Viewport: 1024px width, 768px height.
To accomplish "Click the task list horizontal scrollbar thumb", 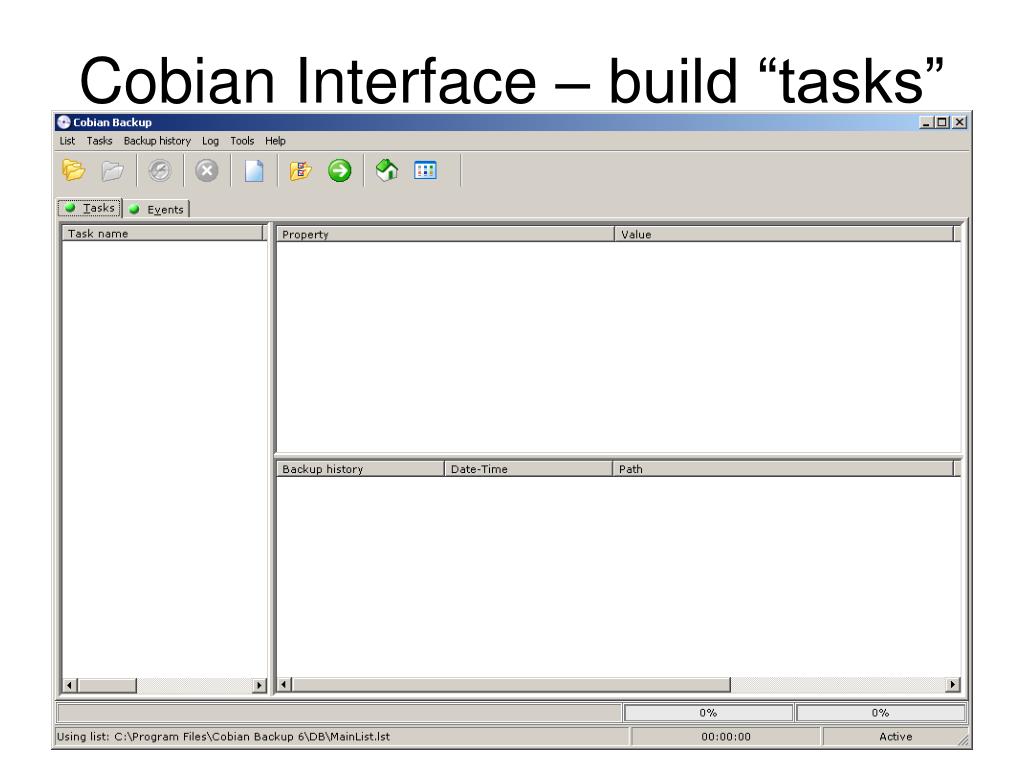I will 107,685.
